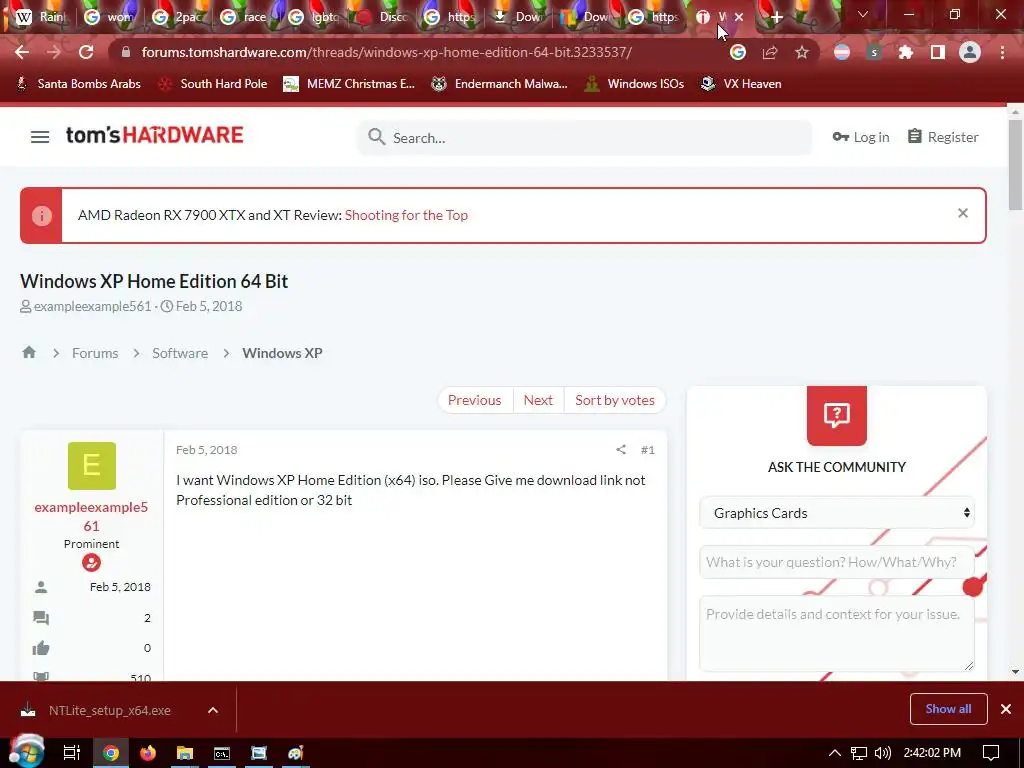
Task: Close the current Tom's Hardware tab
Action: (x=739, y=17)
